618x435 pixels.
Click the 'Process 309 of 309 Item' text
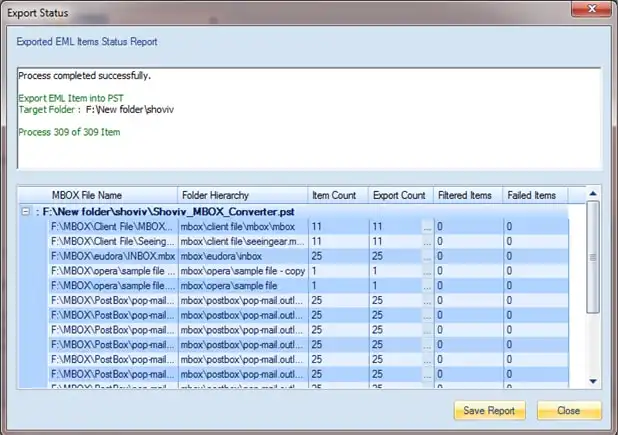pyautogui.click(x=69, y=132)
